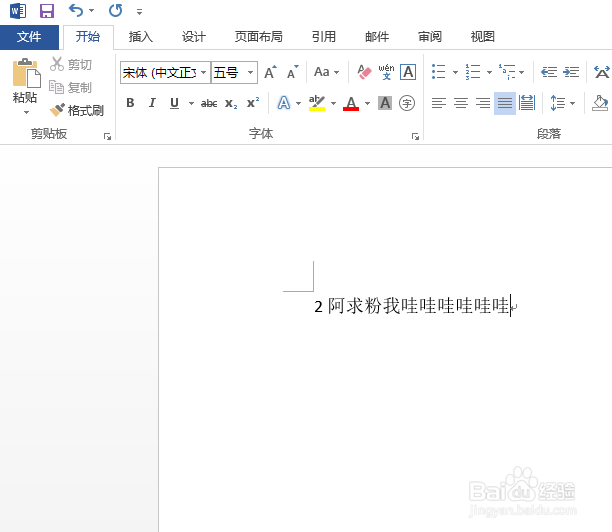Align text left
The height and width of the screenshot is (532, 612).
(439, 103)
